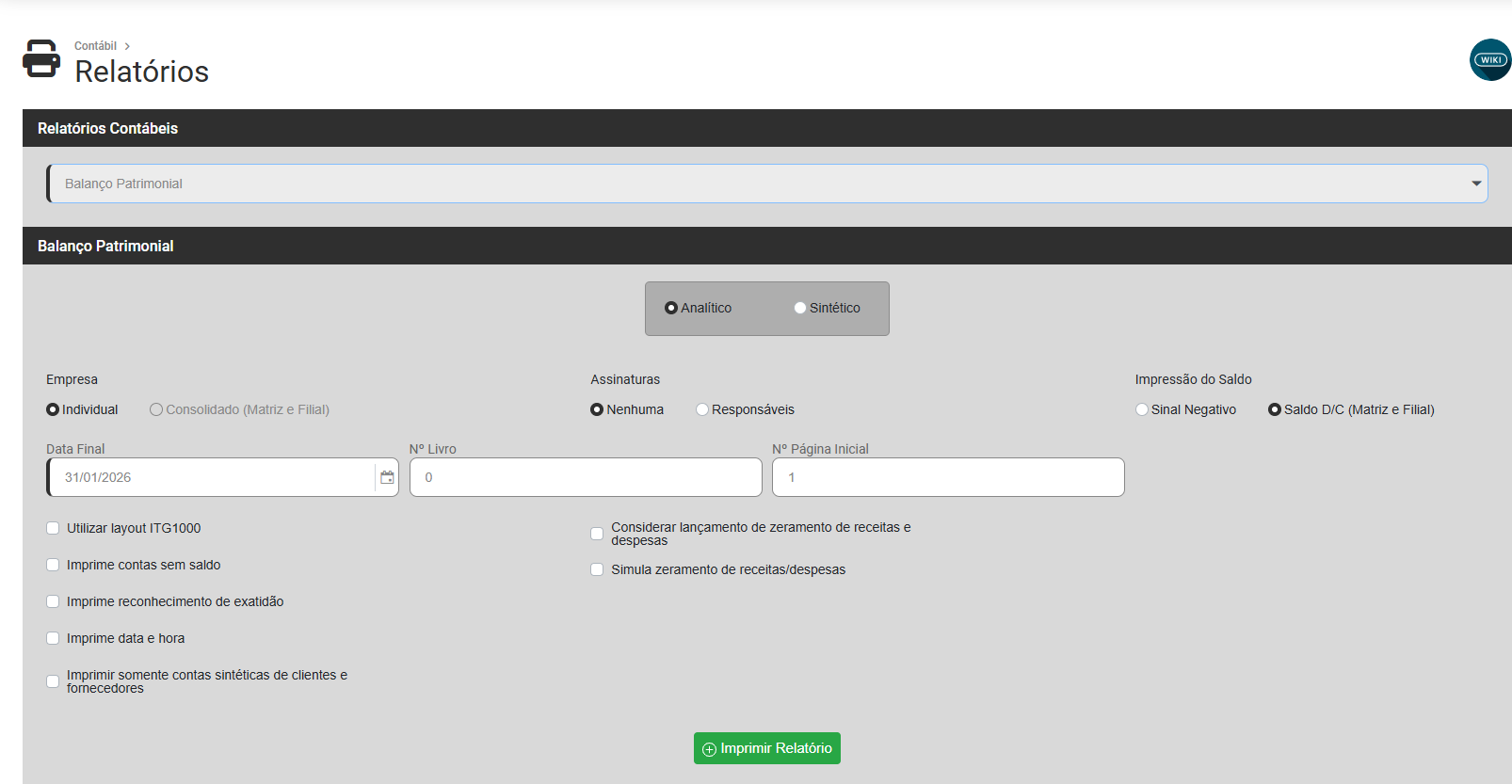Screen dimensions: 1512x784
Task: Tick Considerar lançamento de zeramento checkbox
Action: (x=597, y=534)
